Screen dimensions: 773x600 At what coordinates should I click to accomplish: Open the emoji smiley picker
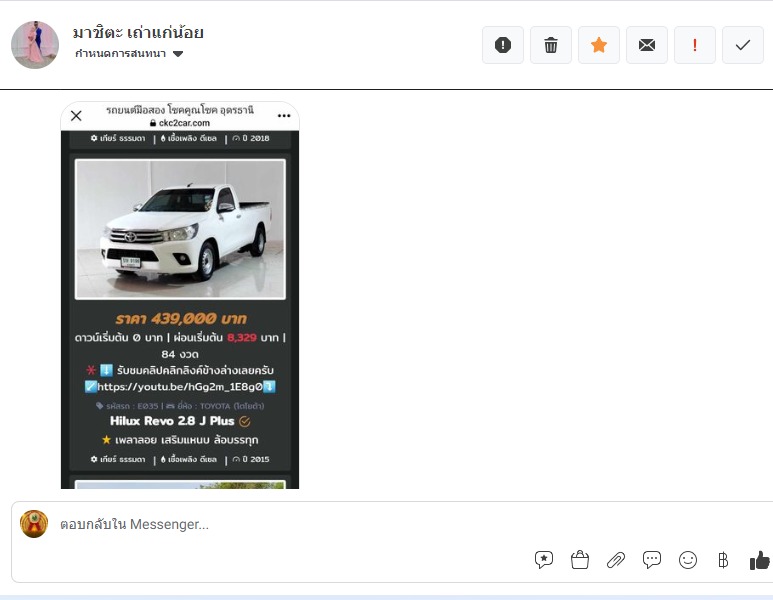click(x=688, y=560)
